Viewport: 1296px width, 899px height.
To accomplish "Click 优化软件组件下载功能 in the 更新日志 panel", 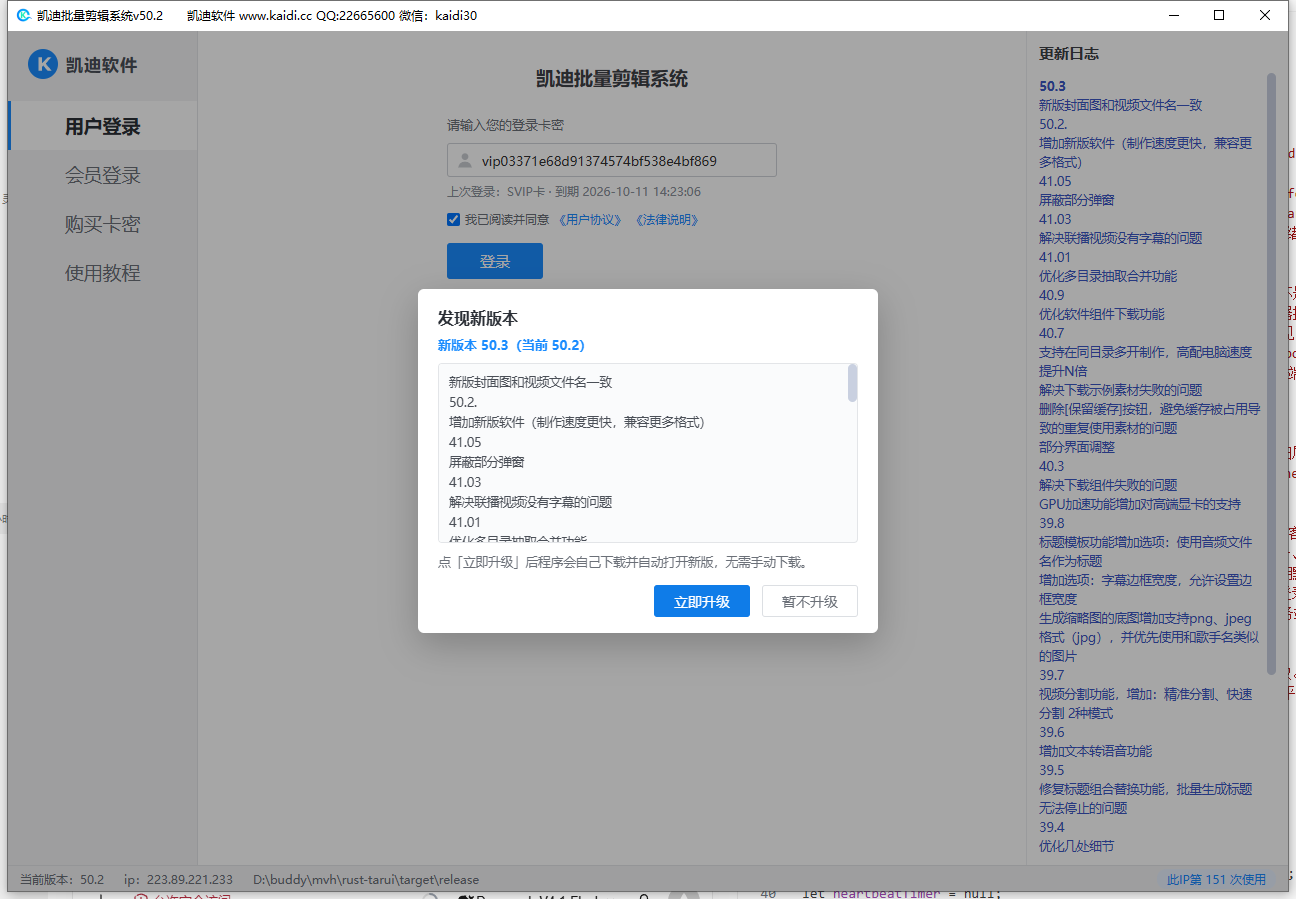I will tap(1102, 314).
